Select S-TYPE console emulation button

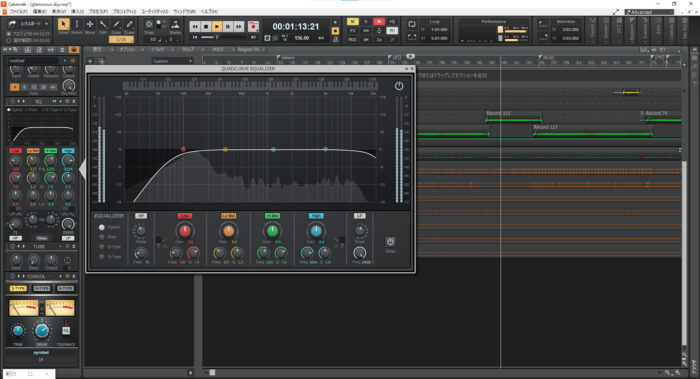[18, 289]
